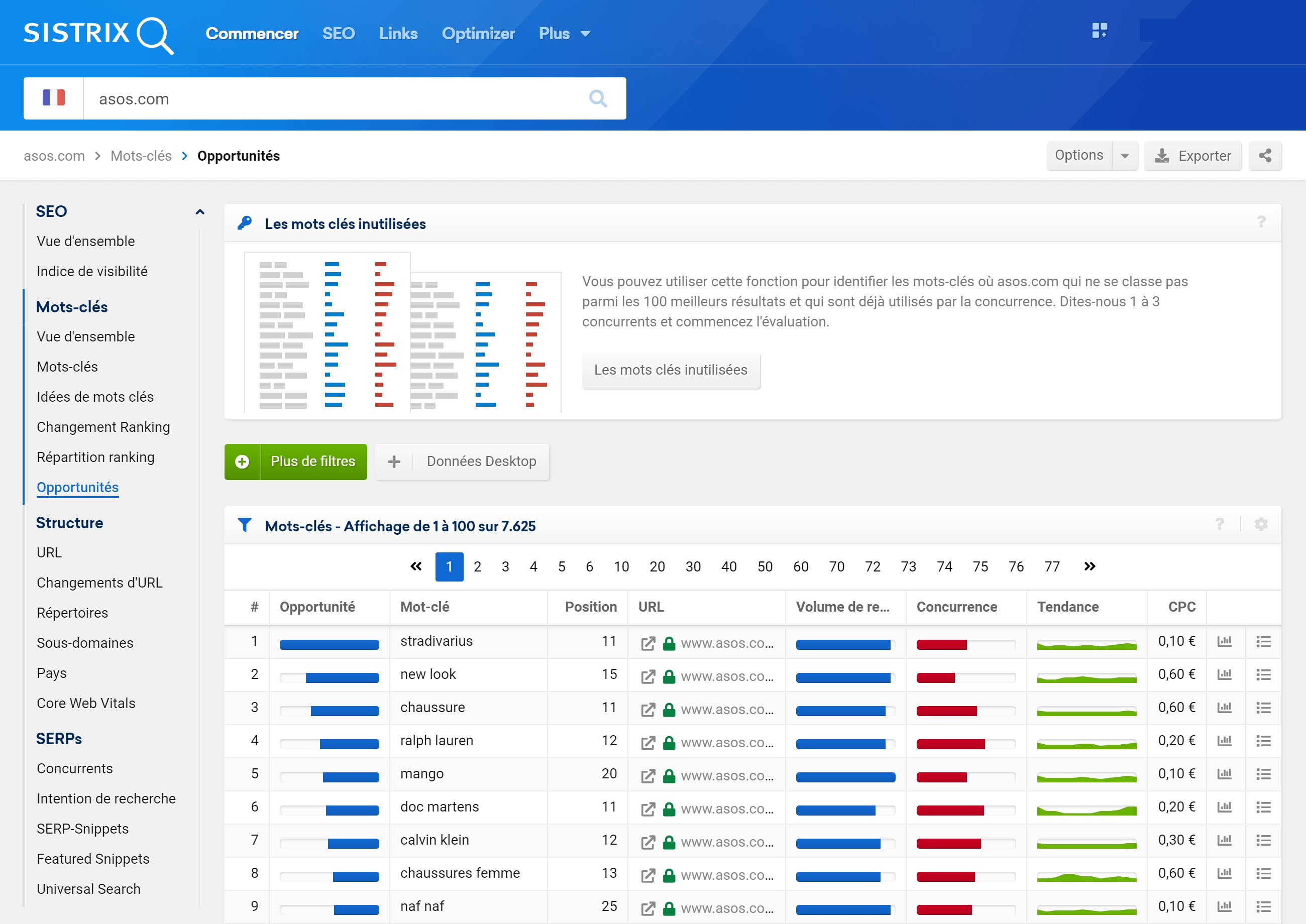Collapse the SEO sidebar section
This screenshot has width=1306, height=924.
point(199,211)
